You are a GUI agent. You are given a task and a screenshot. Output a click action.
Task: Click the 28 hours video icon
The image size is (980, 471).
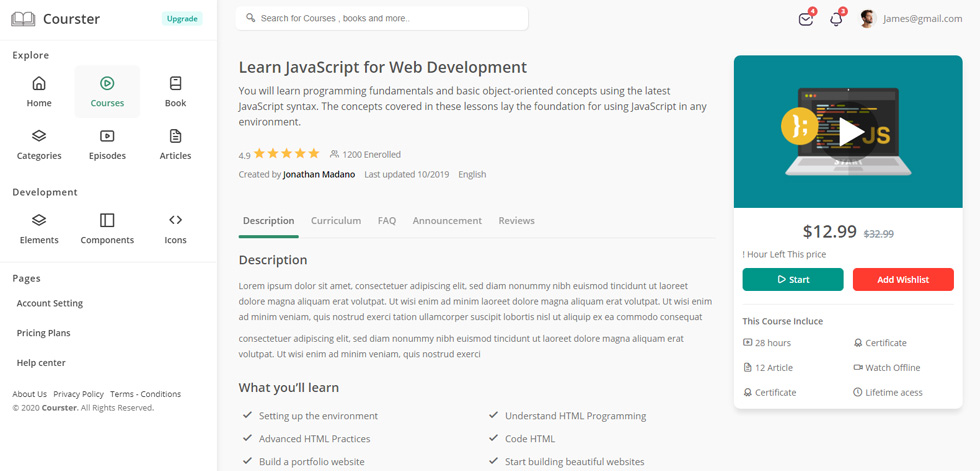coord(748,343)
